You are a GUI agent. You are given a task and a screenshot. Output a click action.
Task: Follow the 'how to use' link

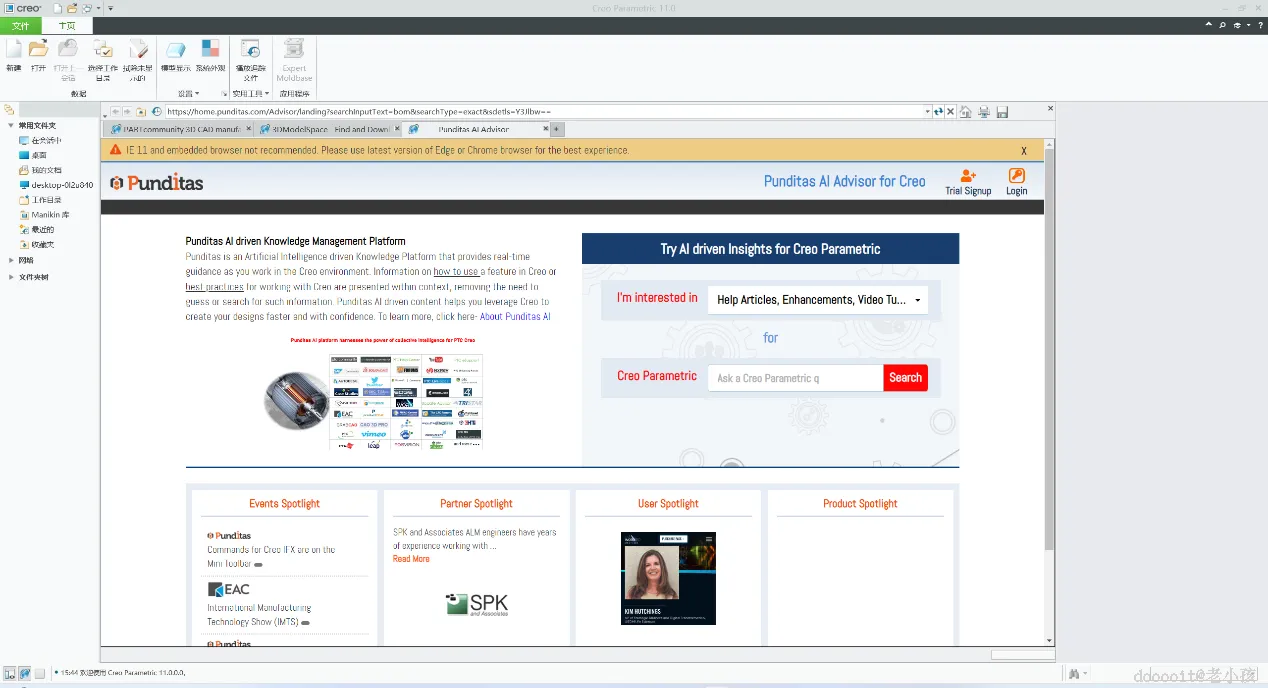point(456,272)
